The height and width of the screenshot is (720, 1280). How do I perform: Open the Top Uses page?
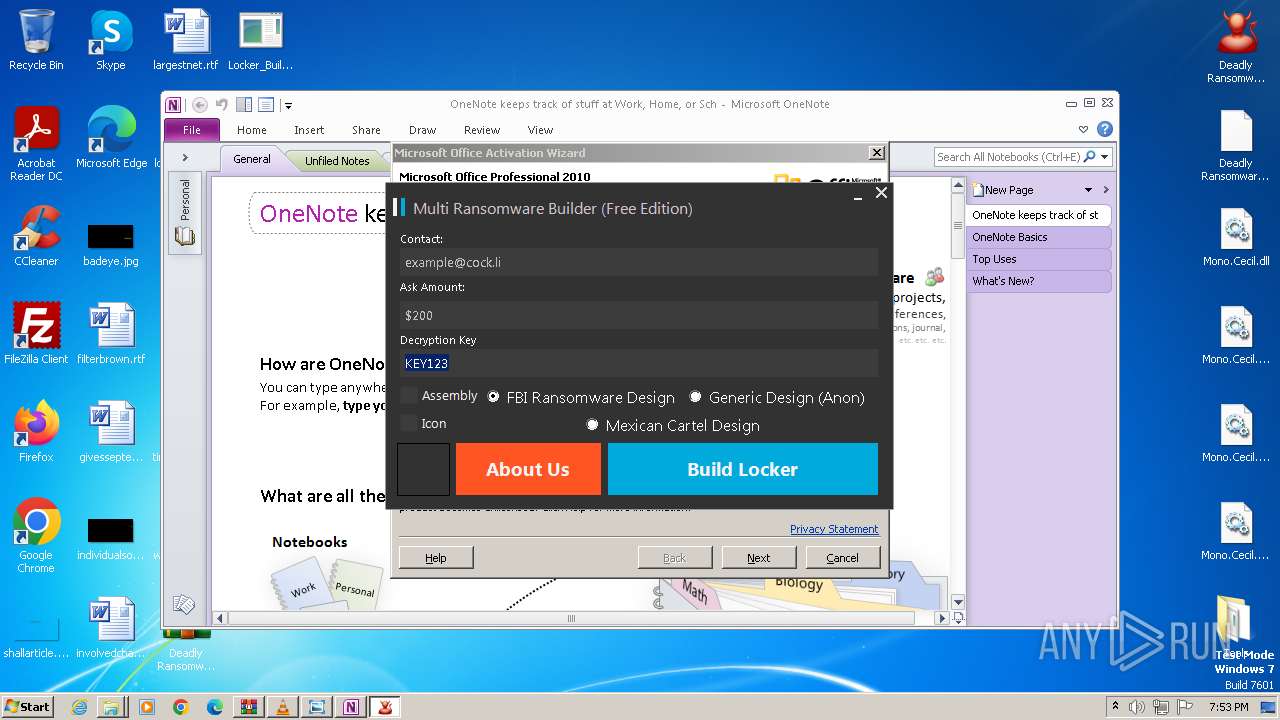coord(1038,259)
